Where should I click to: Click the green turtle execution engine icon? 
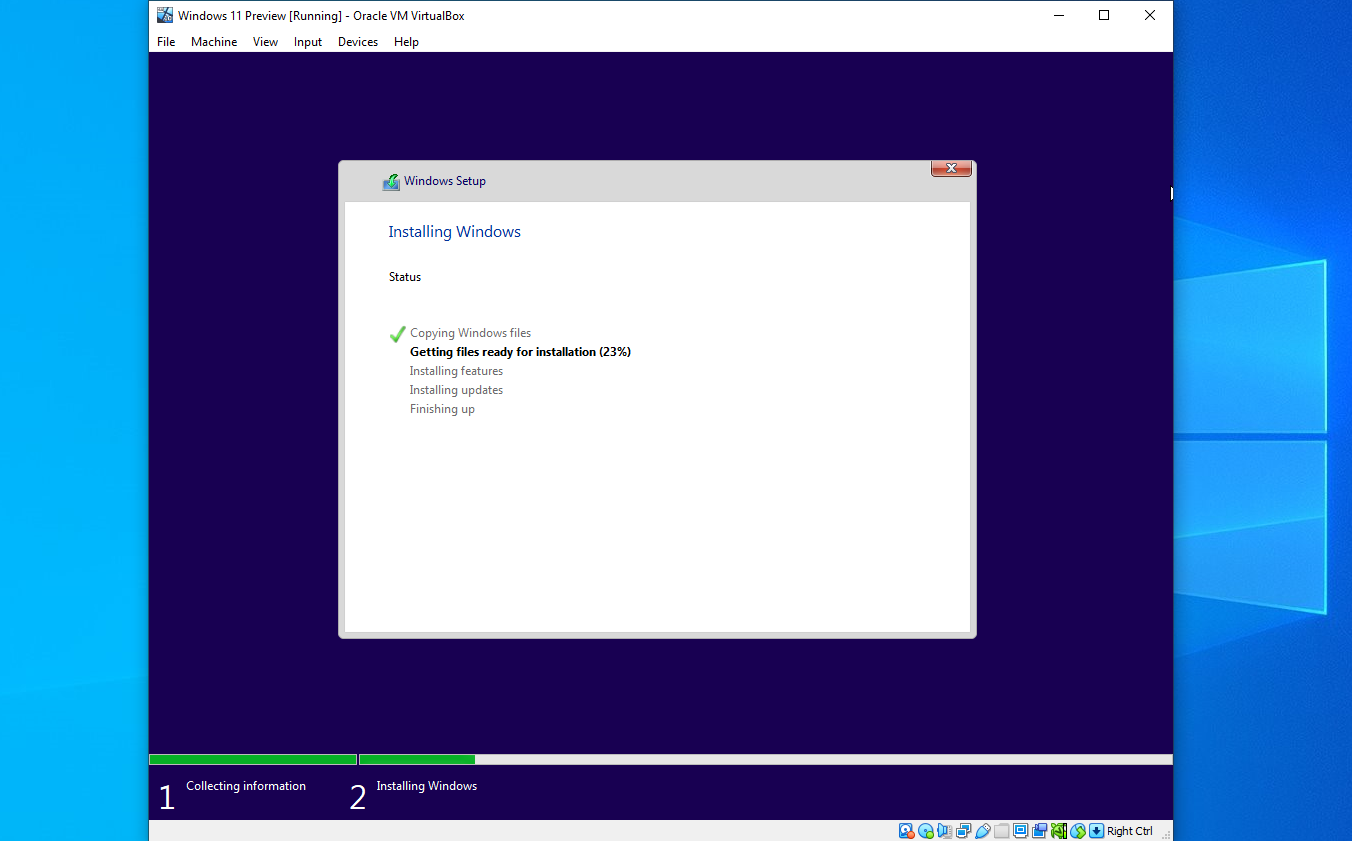[x=1059, y=831]
